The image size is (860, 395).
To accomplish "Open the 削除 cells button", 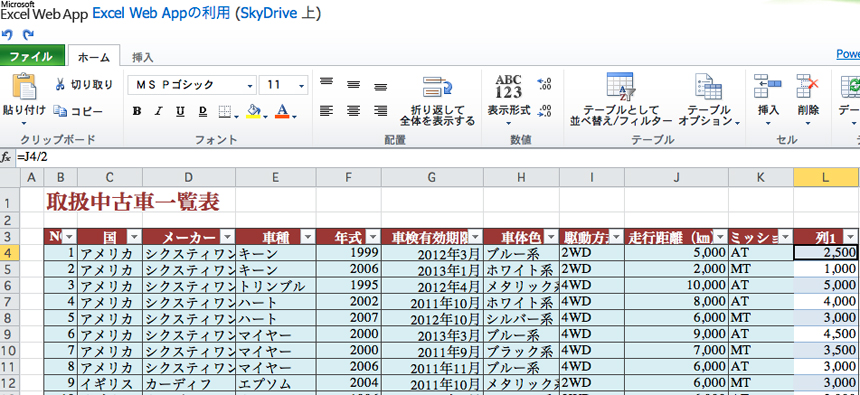I will tap(808, 99).
